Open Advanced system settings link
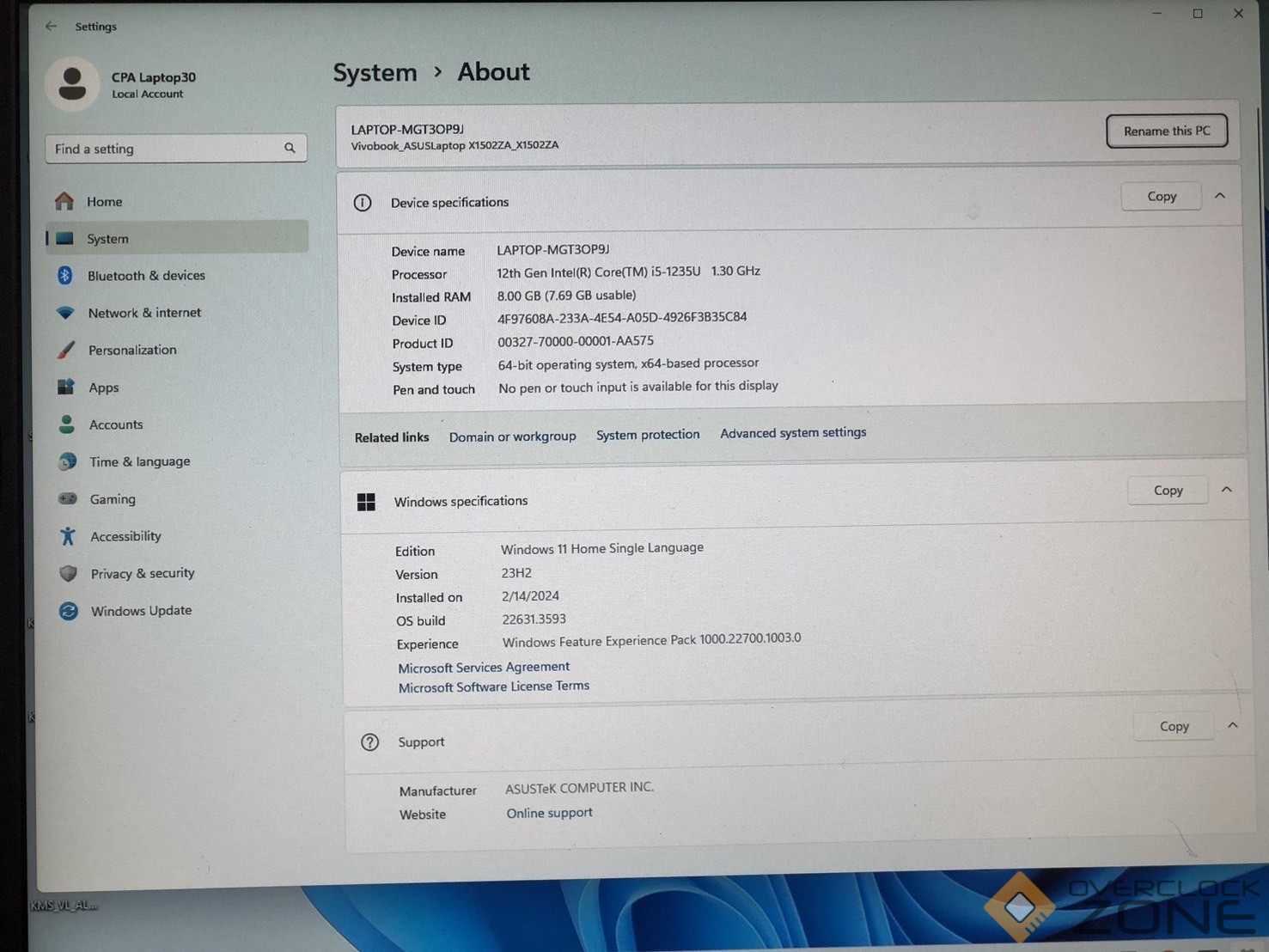This screenshot has height=952, width=1269. pos(792,433)
